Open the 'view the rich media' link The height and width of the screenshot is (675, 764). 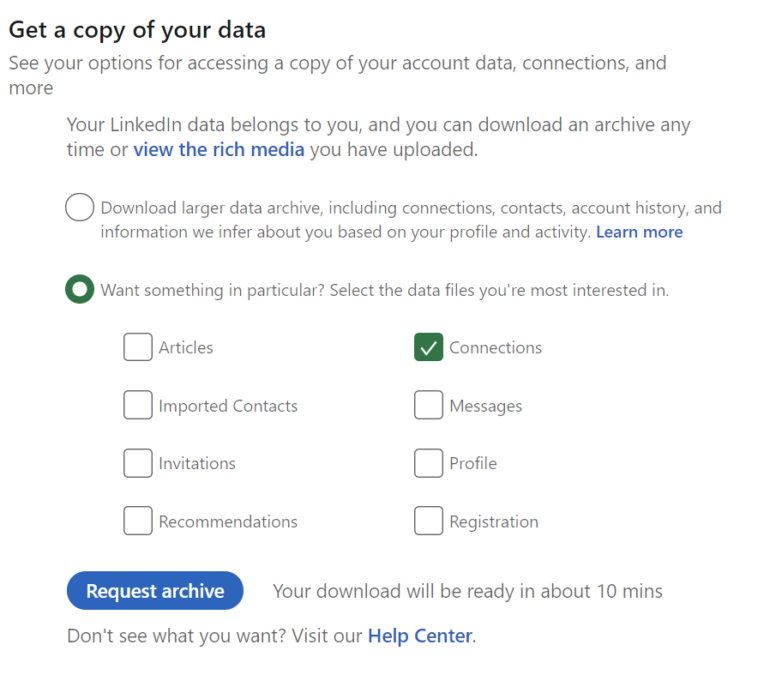(x=219, y=150)
